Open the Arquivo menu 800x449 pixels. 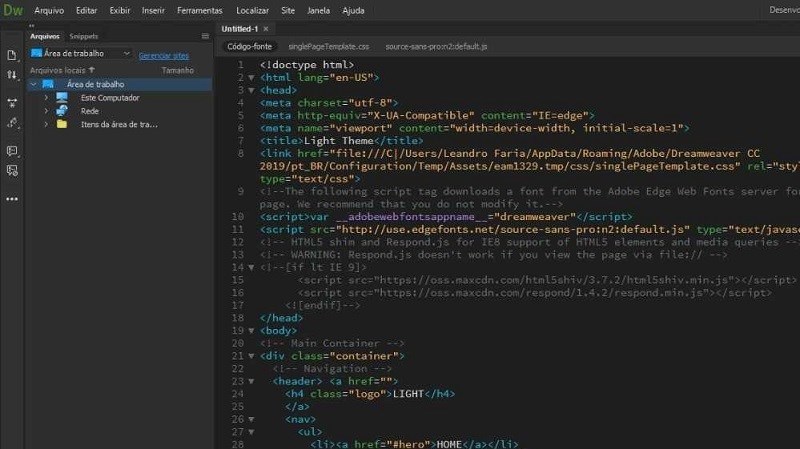[x=49, y=10]
